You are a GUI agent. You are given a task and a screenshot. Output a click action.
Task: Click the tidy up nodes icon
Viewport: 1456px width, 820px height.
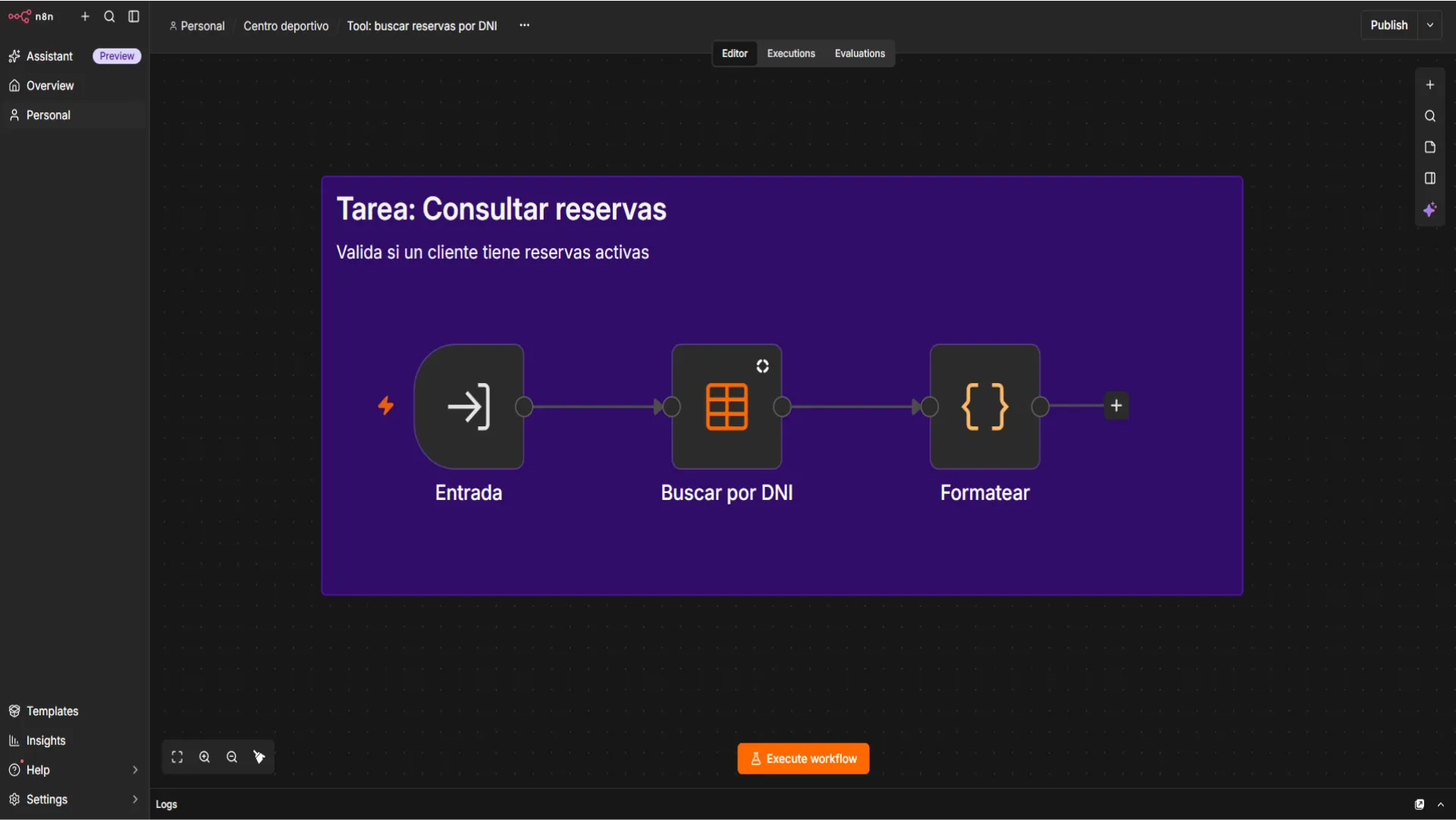pos(259,757)
